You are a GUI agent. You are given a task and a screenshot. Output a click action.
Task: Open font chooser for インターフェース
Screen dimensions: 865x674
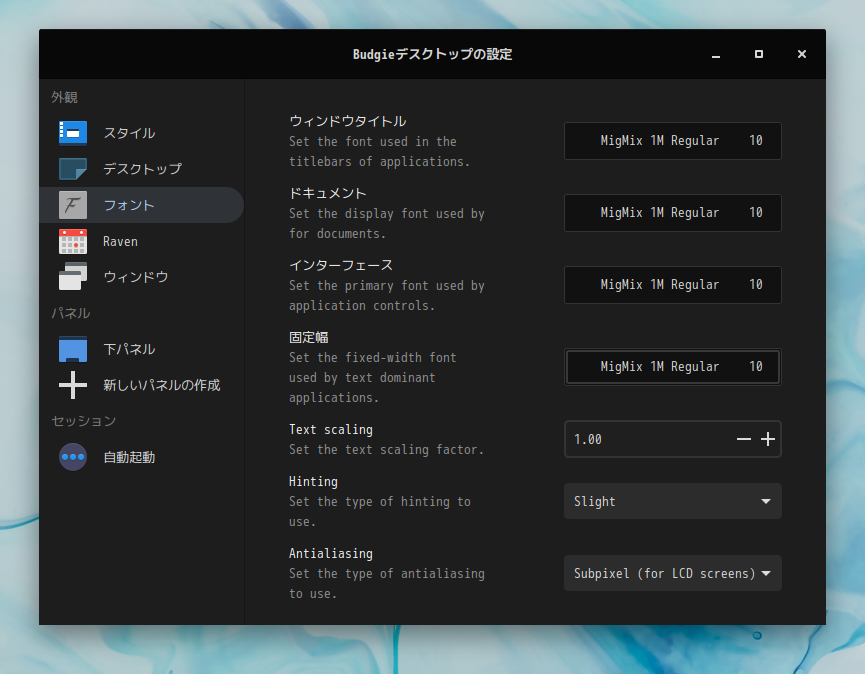(x=672, y=285)
